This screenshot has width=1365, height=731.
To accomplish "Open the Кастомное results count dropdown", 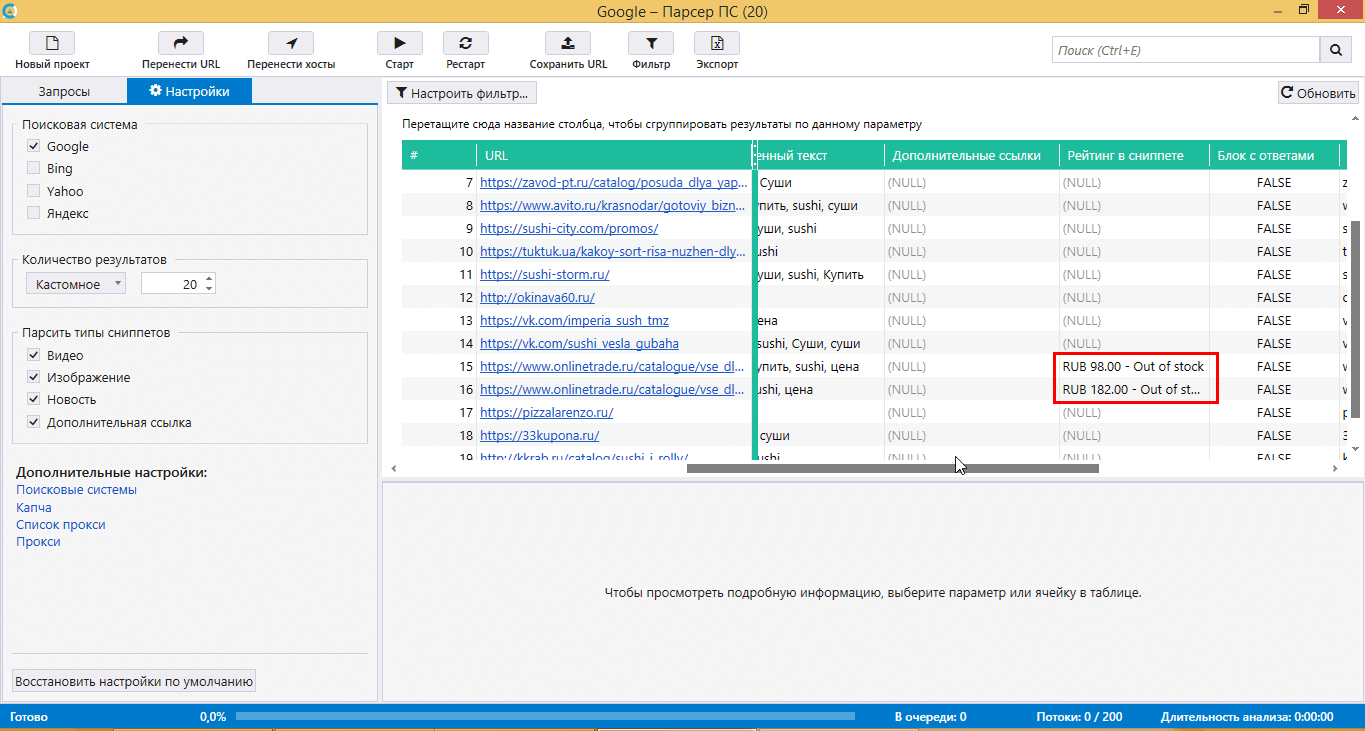I will pyautogui.click(x=76, y=284).
